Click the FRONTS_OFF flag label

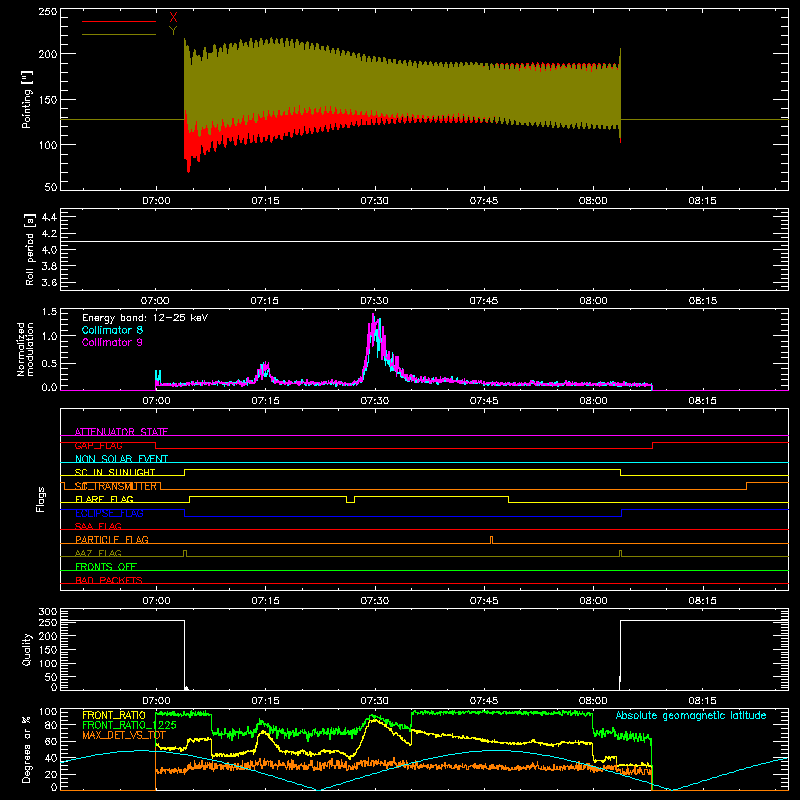coord(106,566)
